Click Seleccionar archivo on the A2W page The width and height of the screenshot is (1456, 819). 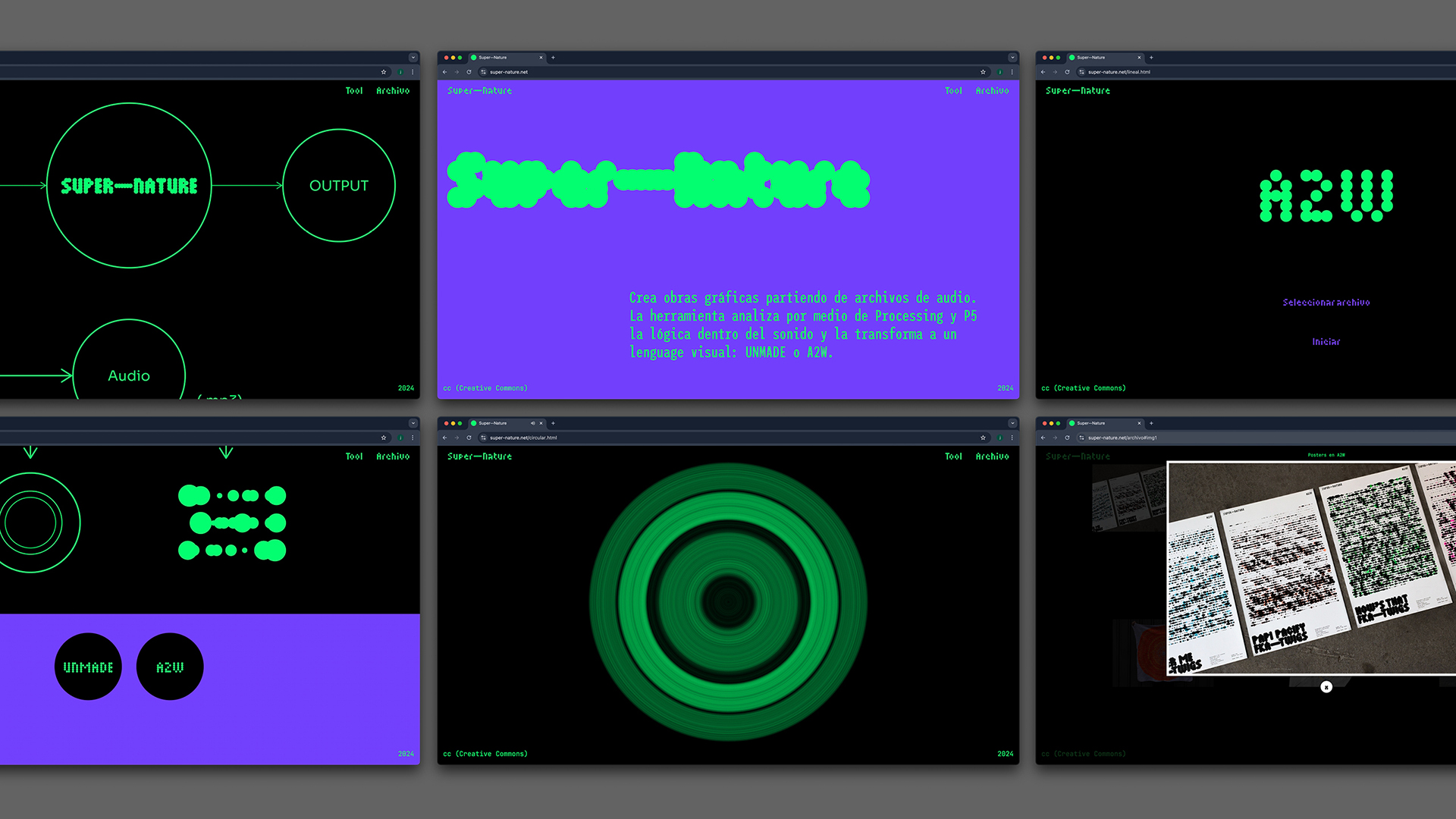coord(1326,303)
